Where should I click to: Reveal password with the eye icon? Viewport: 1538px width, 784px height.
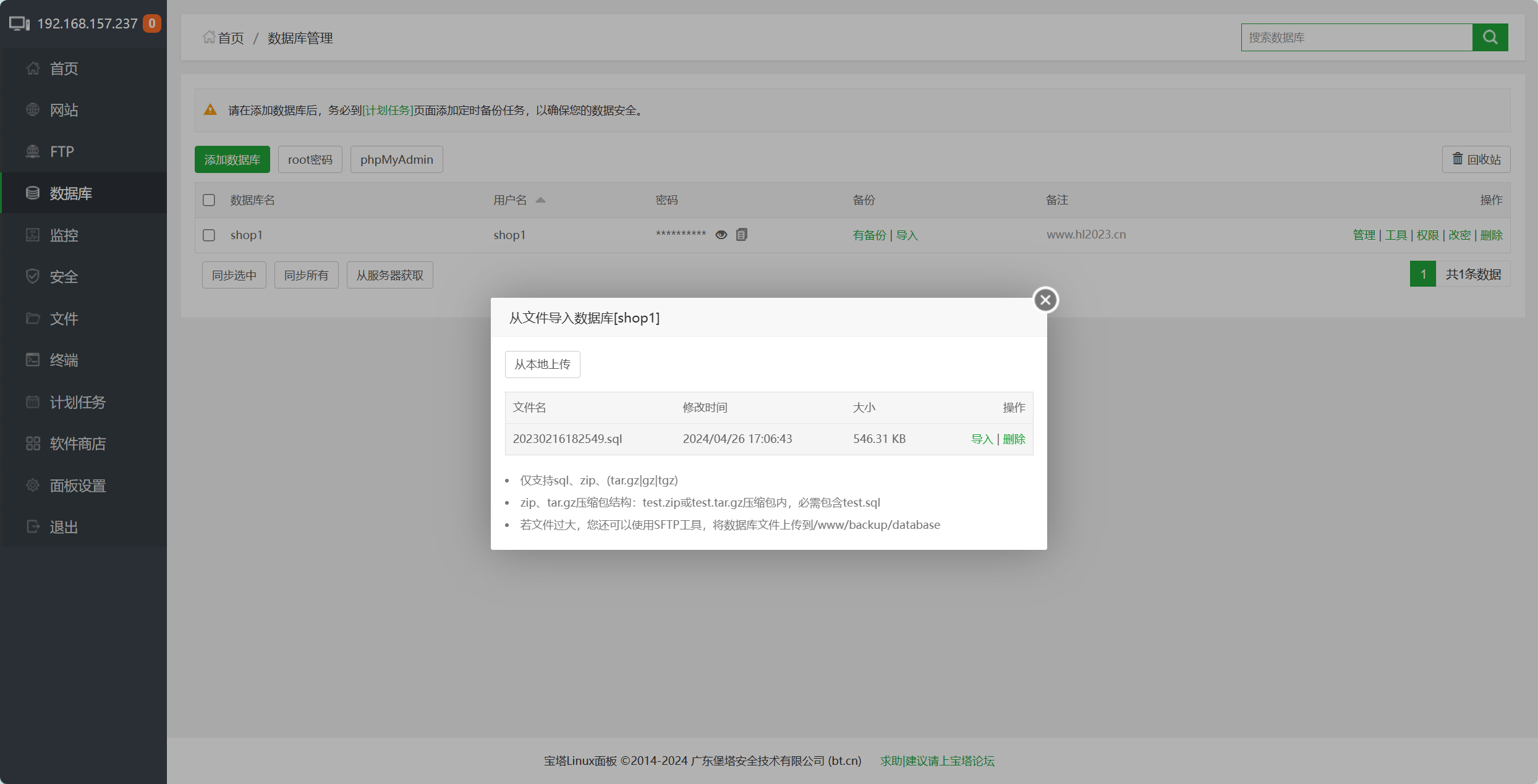721,235
